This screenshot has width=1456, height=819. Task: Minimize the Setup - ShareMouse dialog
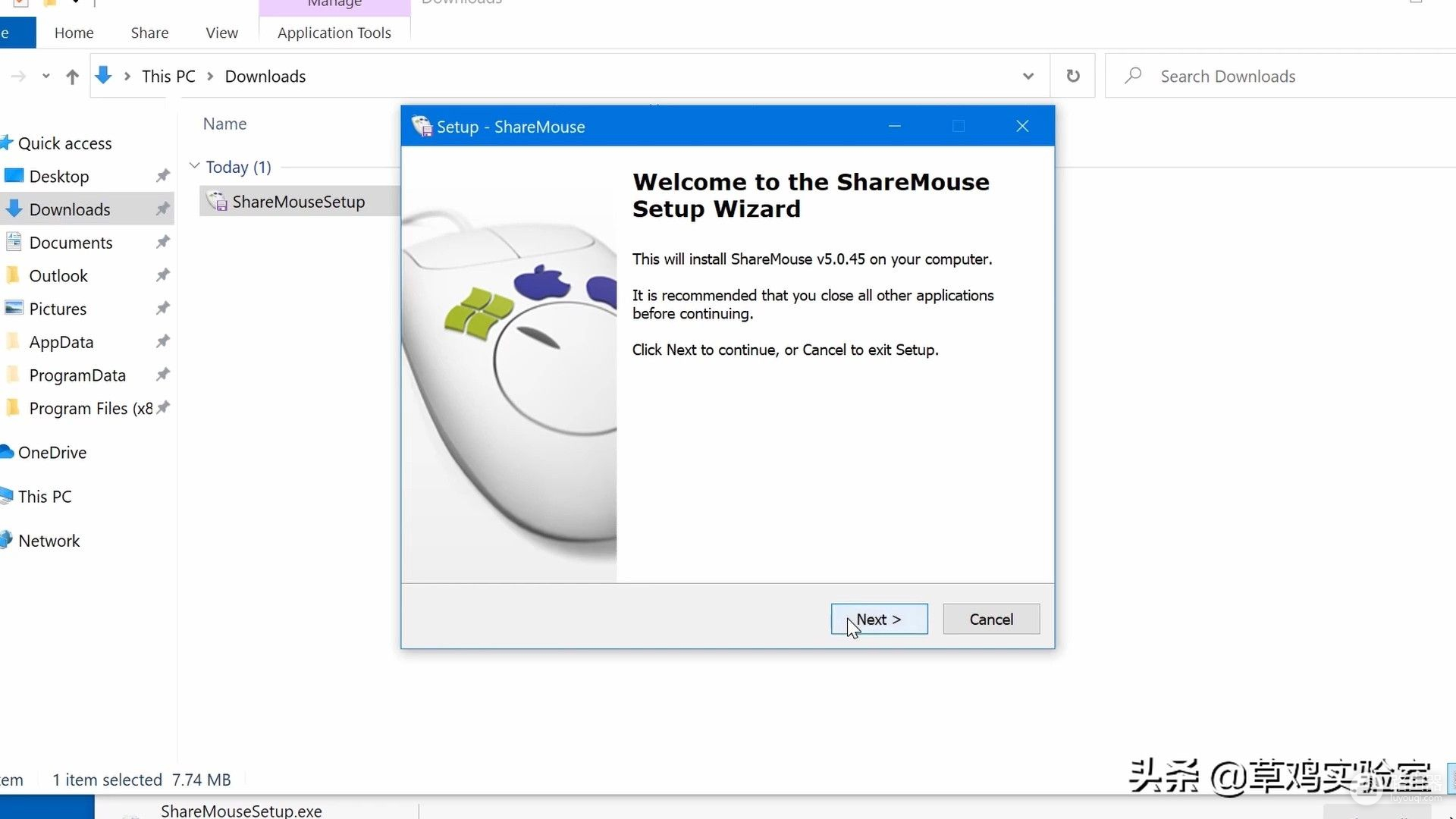point(895,126)
